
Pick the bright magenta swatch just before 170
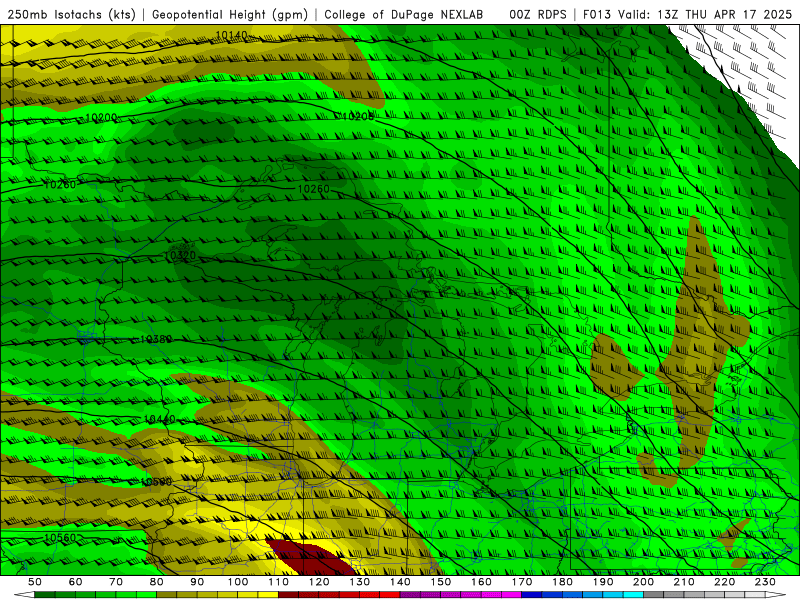tap(512, 595)
